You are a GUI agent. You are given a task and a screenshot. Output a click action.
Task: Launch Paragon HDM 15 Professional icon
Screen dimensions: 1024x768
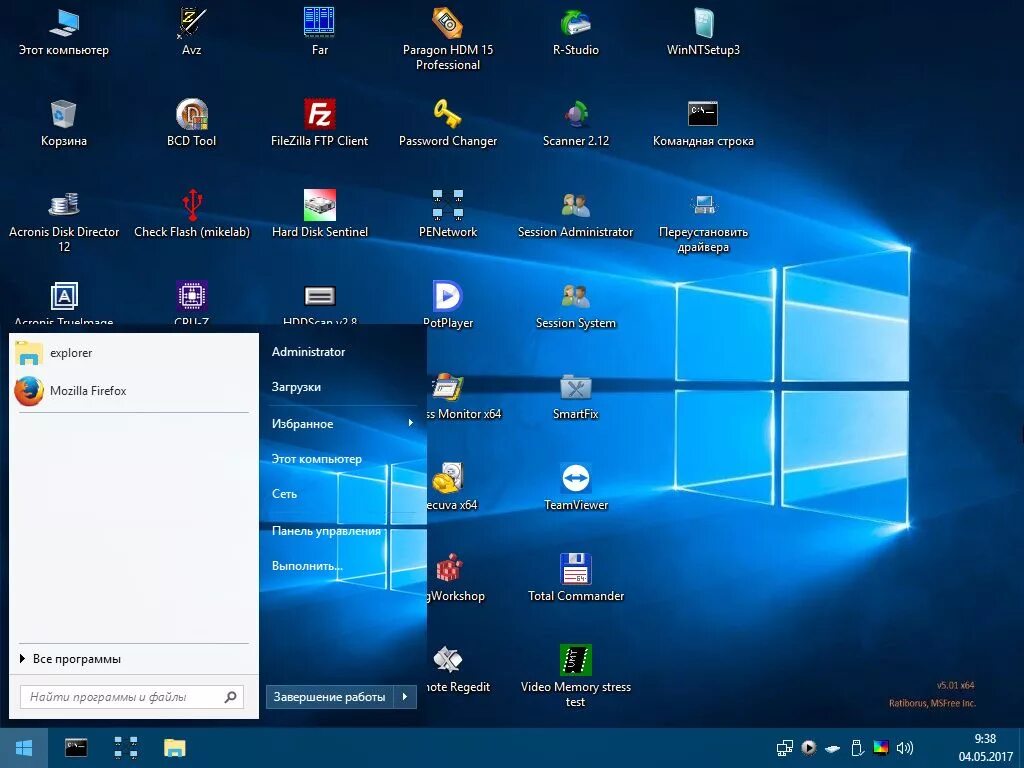(x=447, y=38)
